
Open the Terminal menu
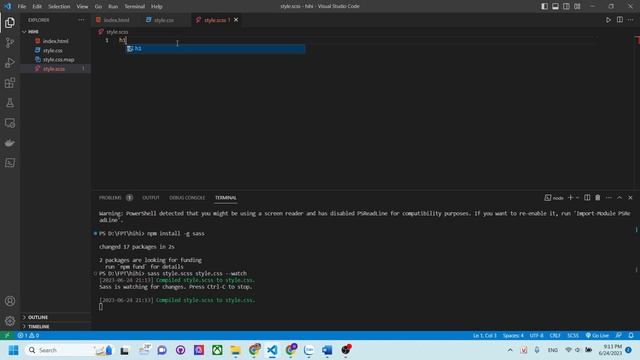(134, 6)
